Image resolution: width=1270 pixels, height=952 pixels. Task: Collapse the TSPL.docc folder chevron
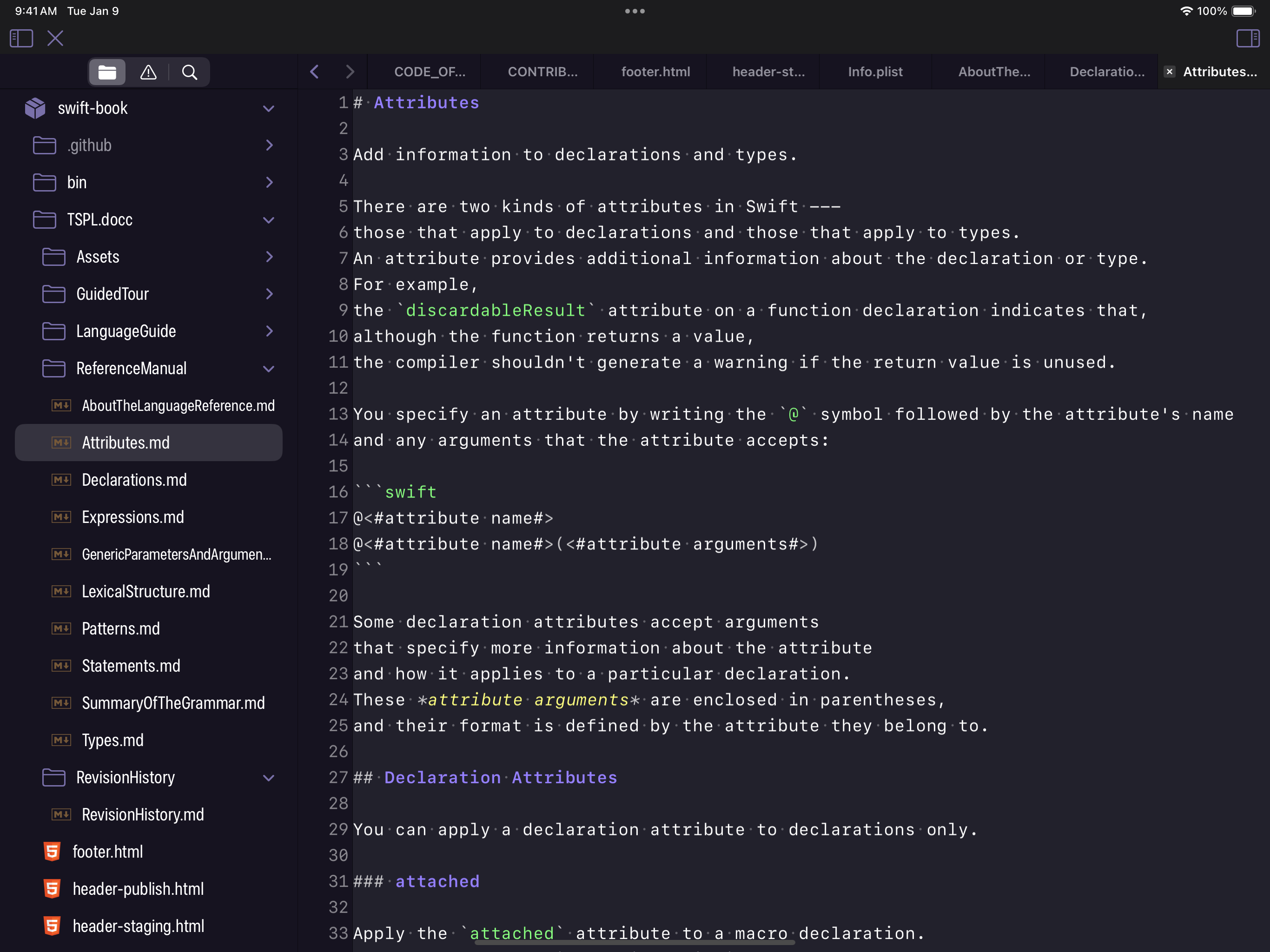click(268, 220)
